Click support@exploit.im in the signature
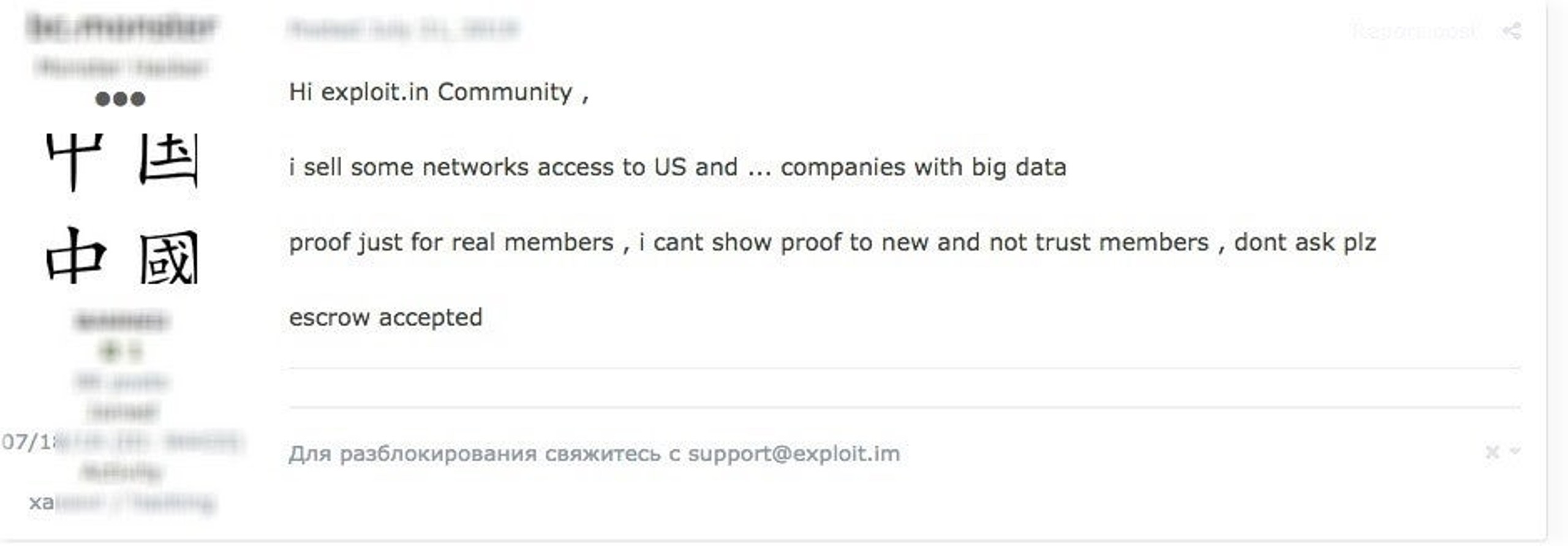Image resolution: width=1568 pixels, height=546 pixels. (x=794, y=454)
